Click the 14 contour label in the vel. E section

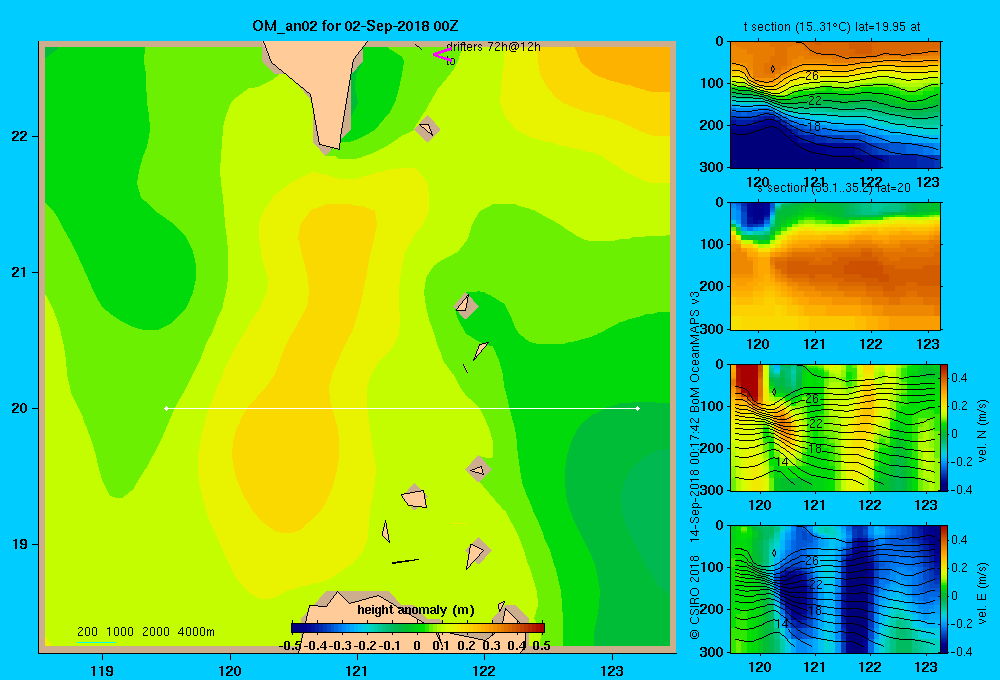(x=783, y=623)
